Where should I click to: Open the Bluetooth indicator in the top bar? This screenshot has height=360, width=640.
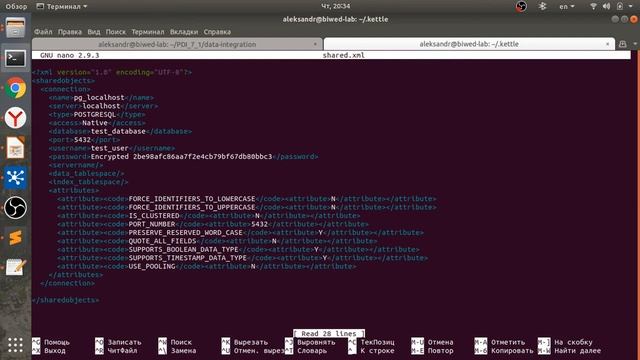point(542,6)
